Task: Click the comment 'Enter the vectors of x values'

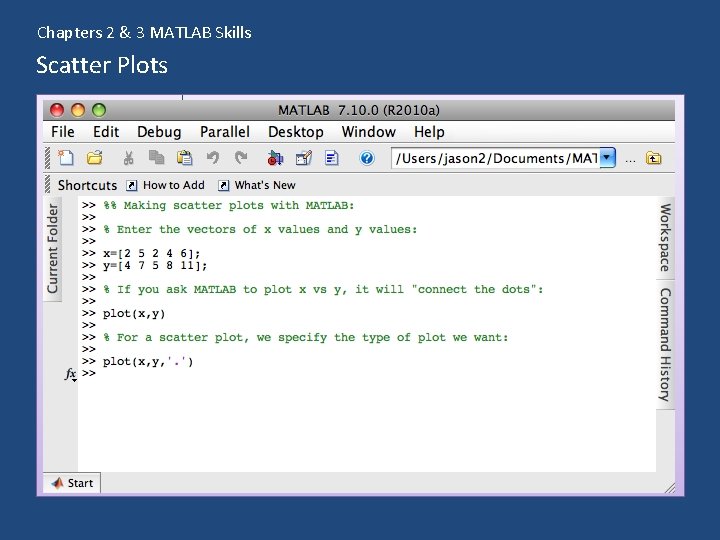Action: tap(260, 229)
